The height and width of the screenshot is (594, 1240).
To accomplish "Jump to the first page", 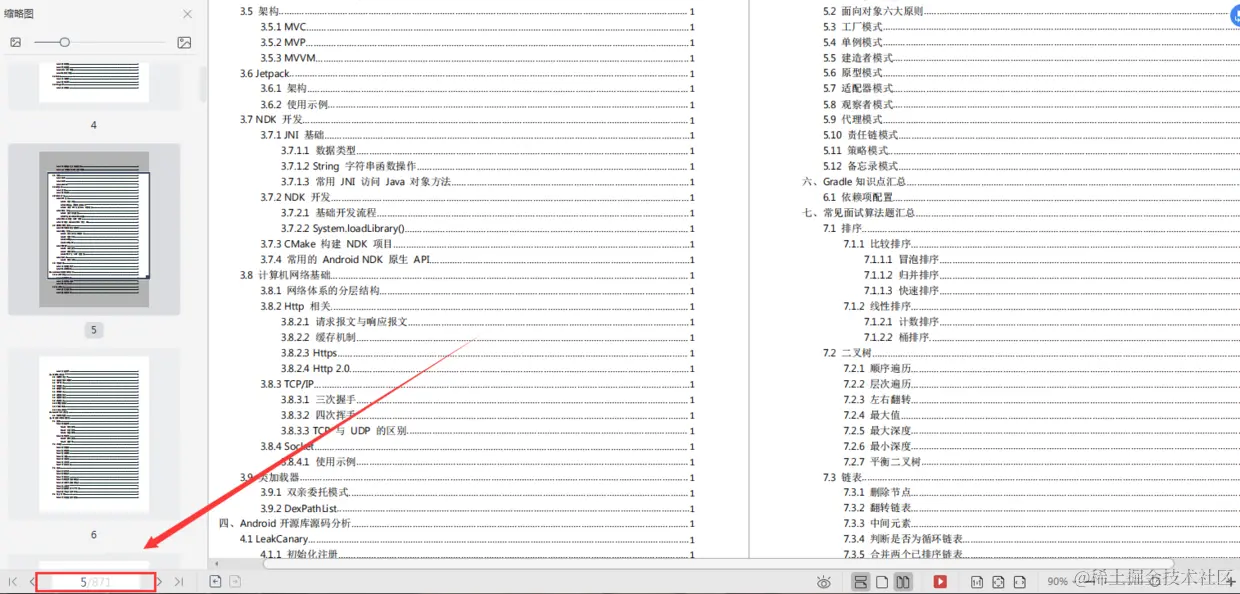I will [x=13, y=581].
